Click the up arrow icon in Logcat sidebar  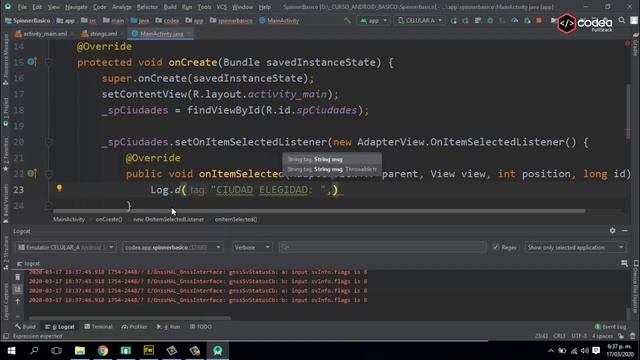click(x=18, y=301)
